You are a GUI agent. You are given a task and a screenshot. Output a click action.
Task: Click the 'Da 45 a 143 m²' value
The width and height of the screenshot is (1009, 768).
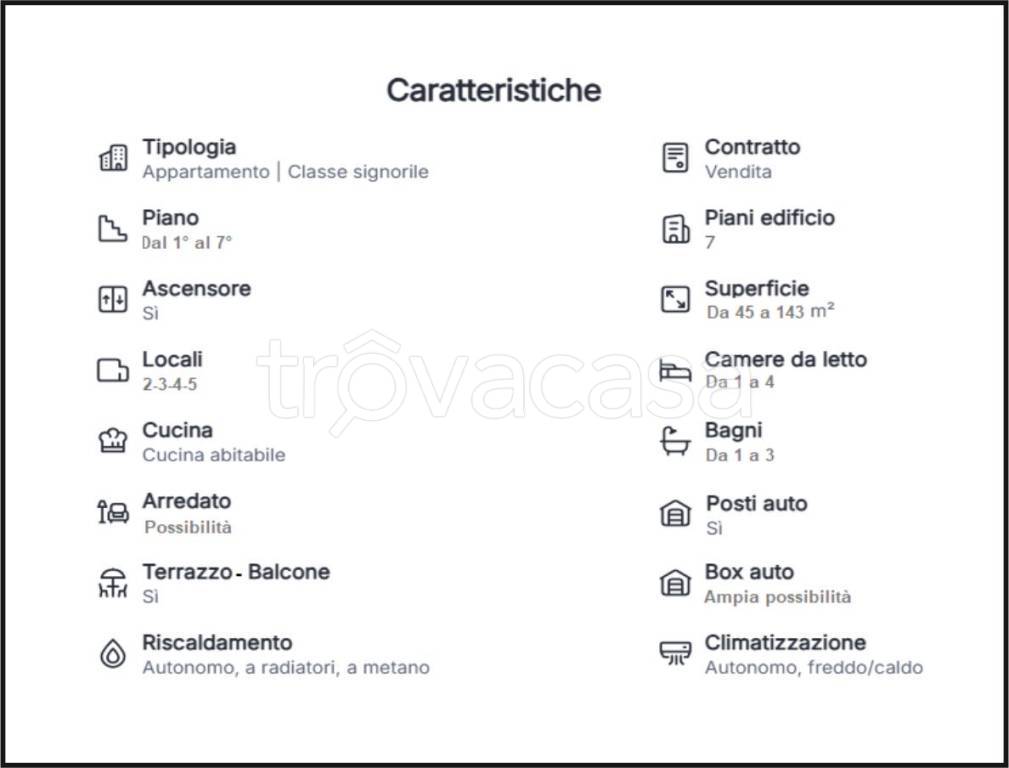[770, 312]
